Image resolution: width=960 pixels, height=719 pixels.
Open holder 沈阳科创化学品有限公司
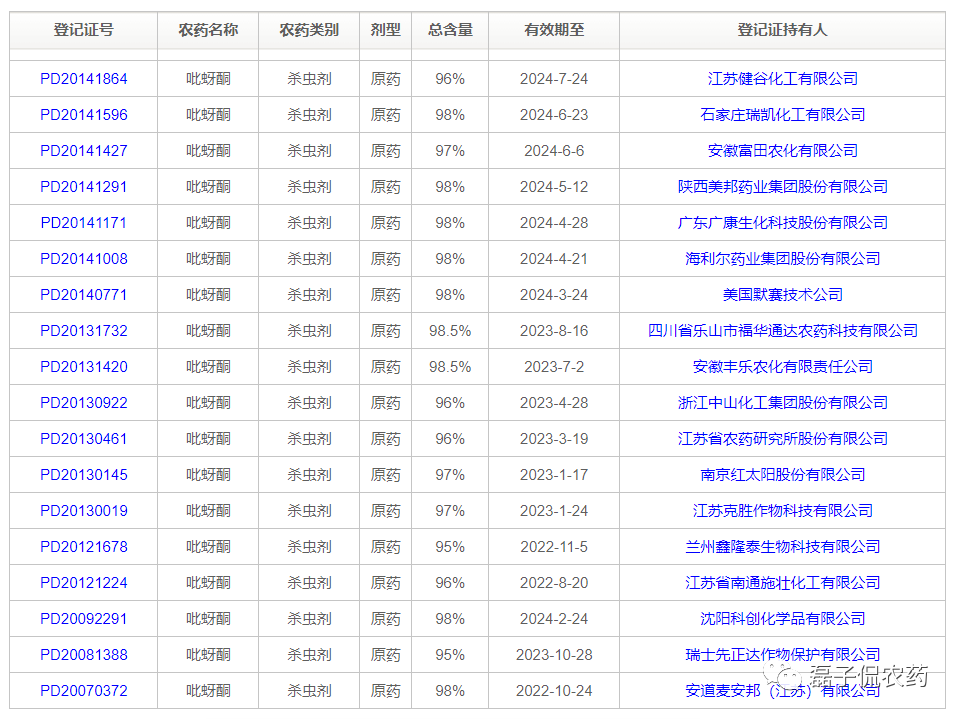[782, 619]
